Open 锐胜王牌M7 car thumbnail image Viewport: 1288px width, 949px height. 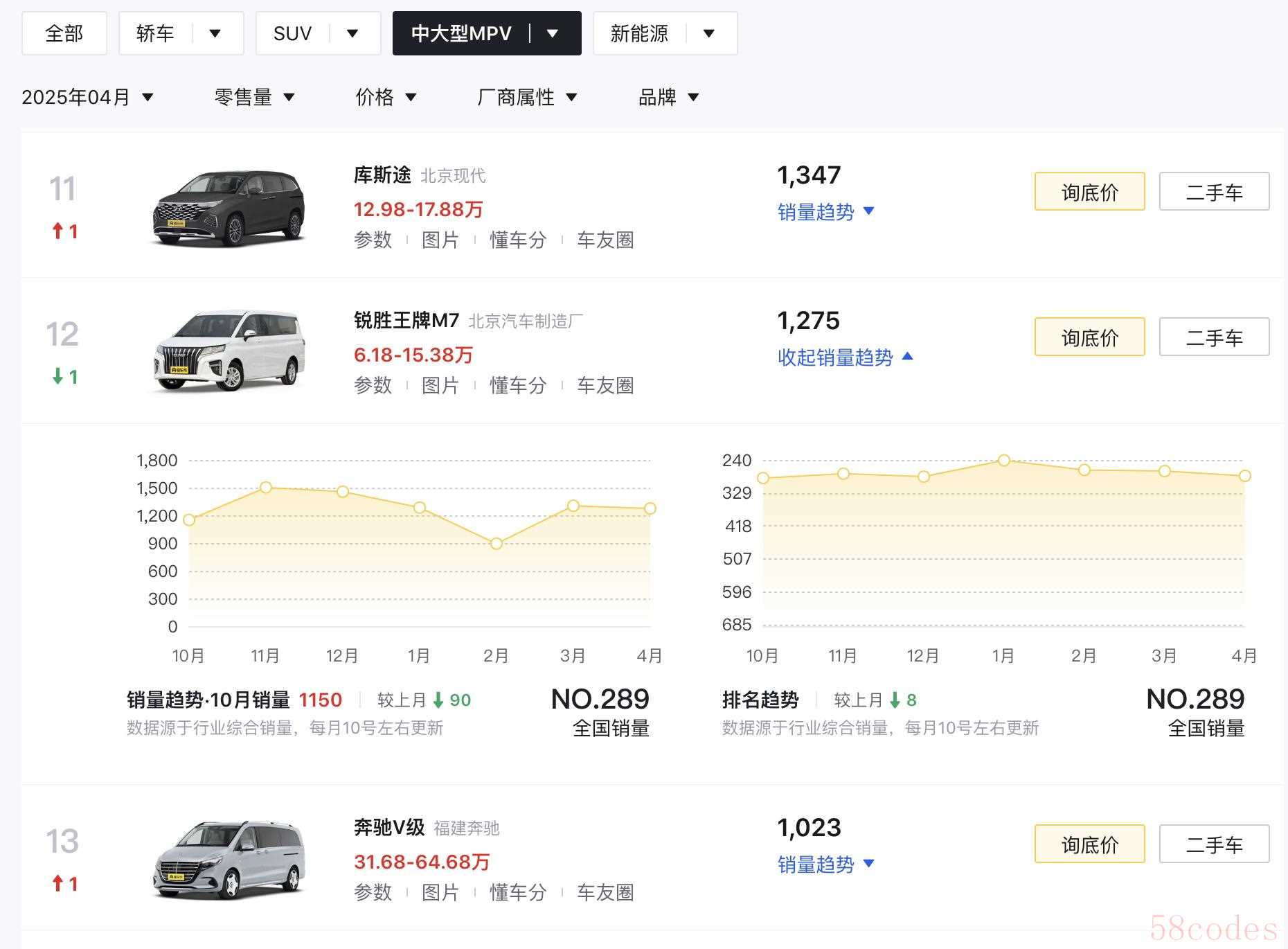(x=228, y=352)
